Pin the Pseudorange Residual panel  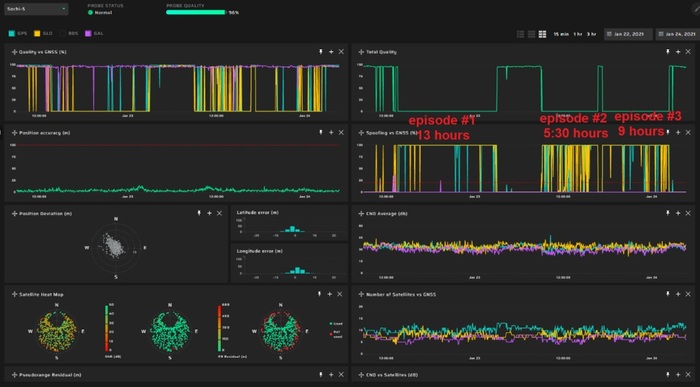click(321, 375)
